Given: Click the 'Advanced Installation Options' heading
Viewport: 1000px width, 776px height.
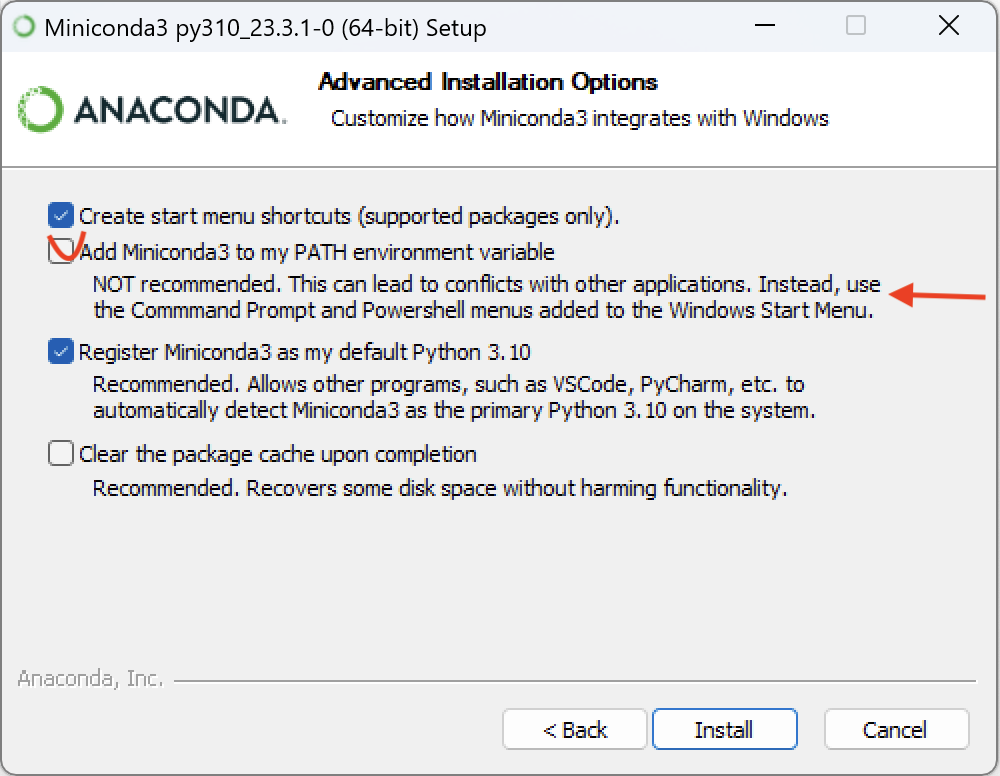Looking at the screenshot, I should (488, 82).
